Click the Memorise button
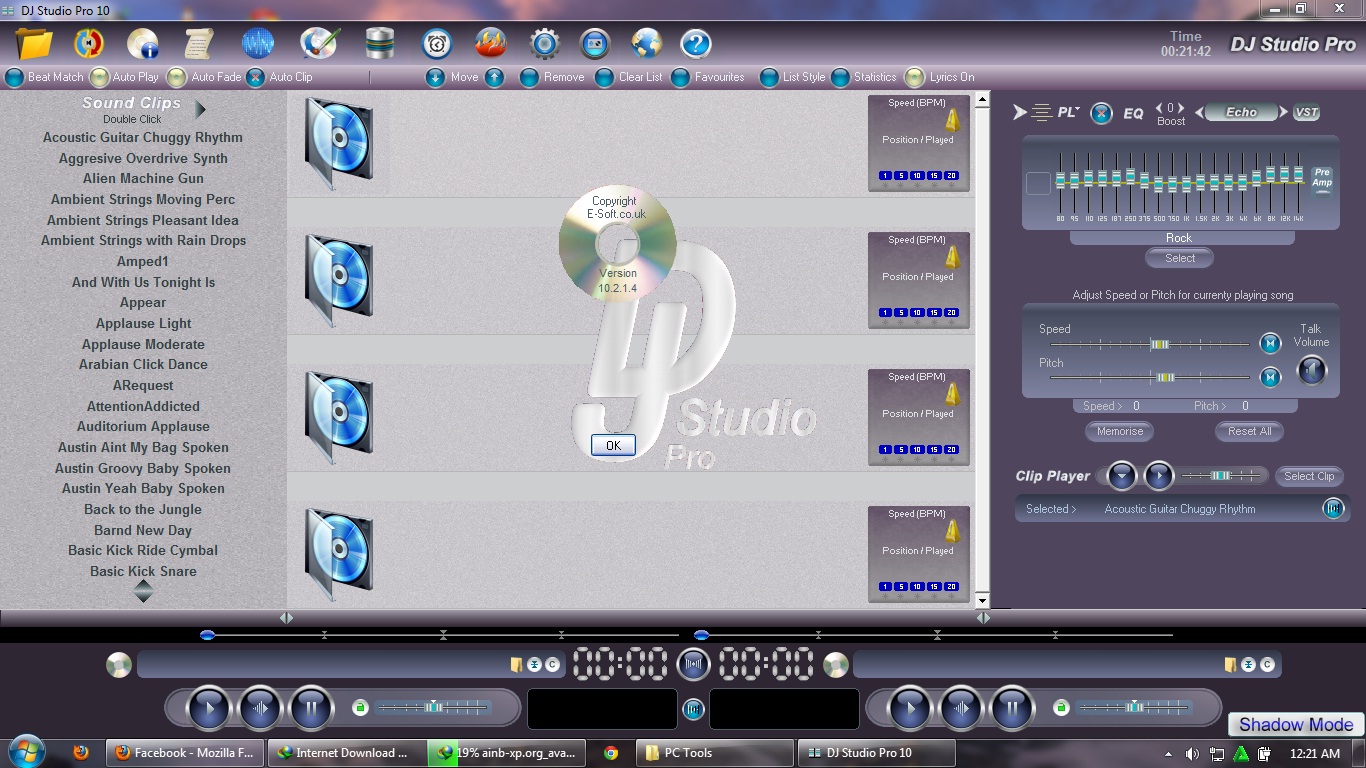 [x=1120, y=431]
